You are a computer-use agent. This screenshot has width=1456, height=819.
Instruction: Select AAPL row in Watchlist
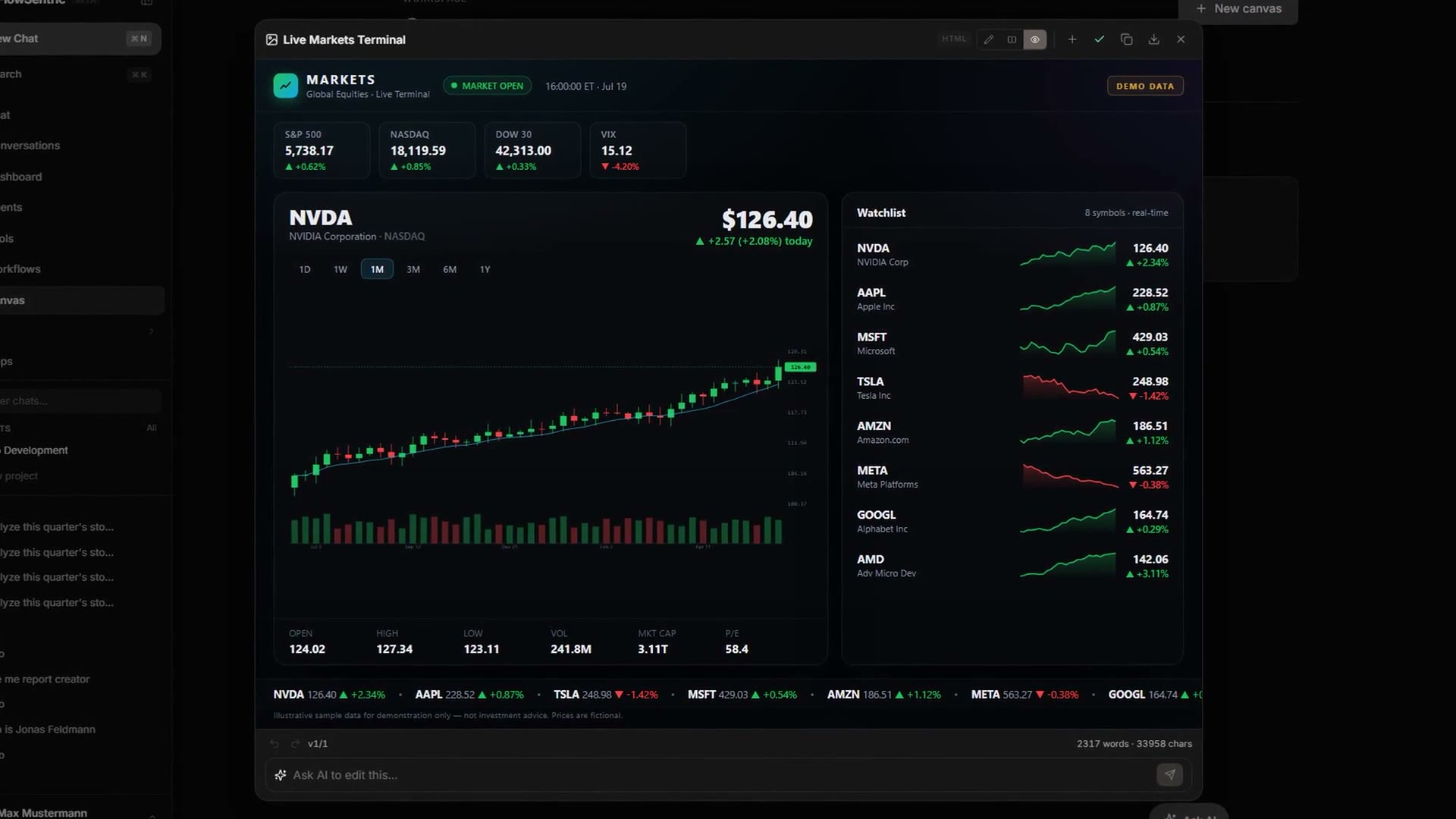tap(1012, 299)
